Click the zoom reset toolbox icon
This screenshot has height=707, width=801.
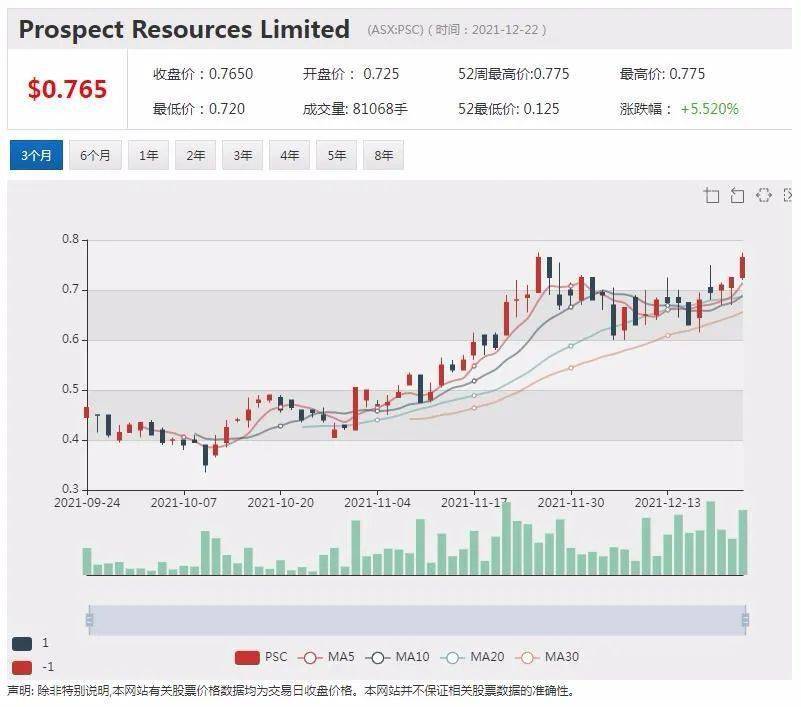pos(737,195)
